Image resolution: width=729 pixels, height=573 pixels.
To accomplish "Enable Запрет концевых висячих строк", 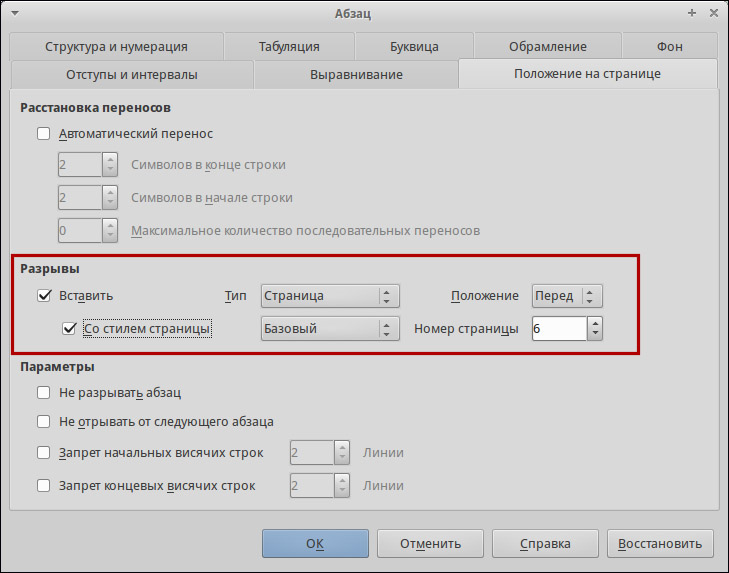I will pos(44,486).
